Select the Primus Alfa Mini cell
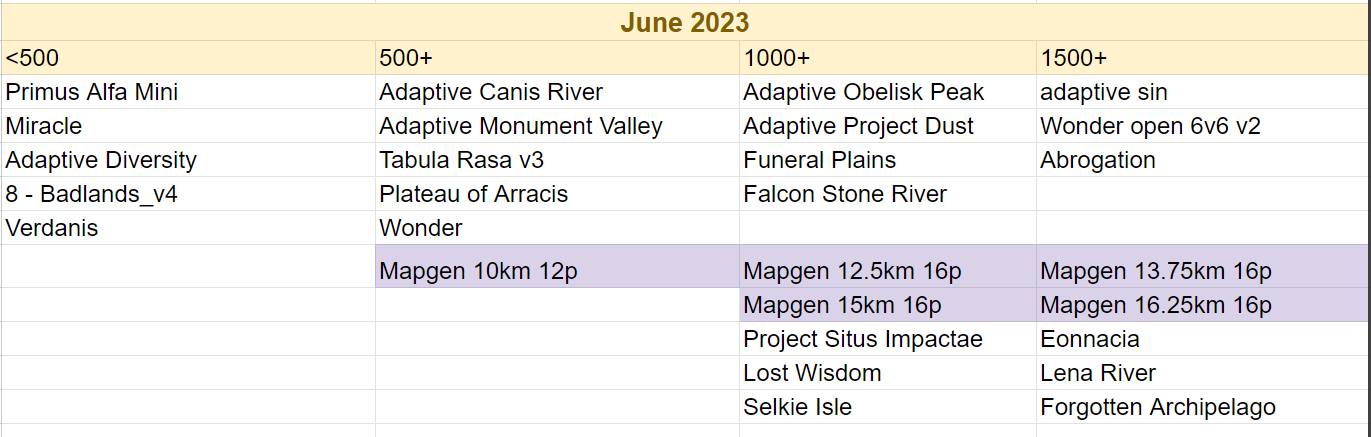The height and width of the screenshot is (437, 1371). pyautogui.click(x=188, y=92)
